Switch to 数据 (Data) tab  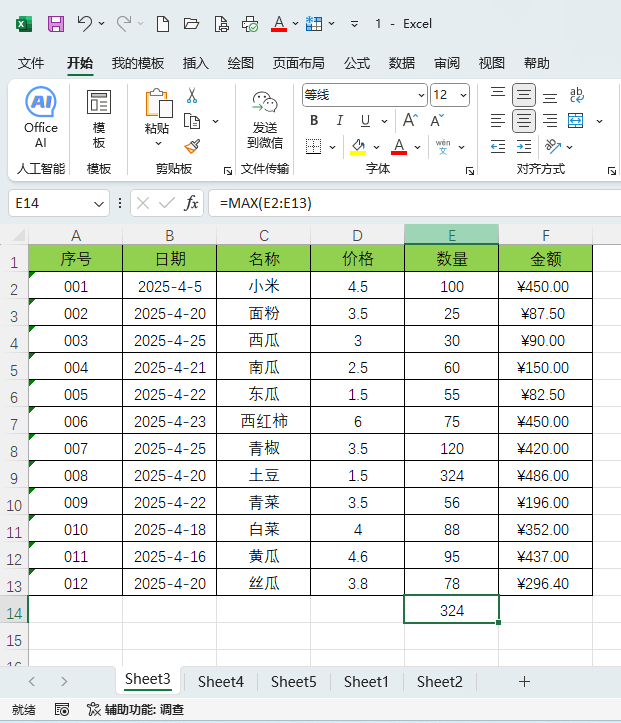point(402,63)
